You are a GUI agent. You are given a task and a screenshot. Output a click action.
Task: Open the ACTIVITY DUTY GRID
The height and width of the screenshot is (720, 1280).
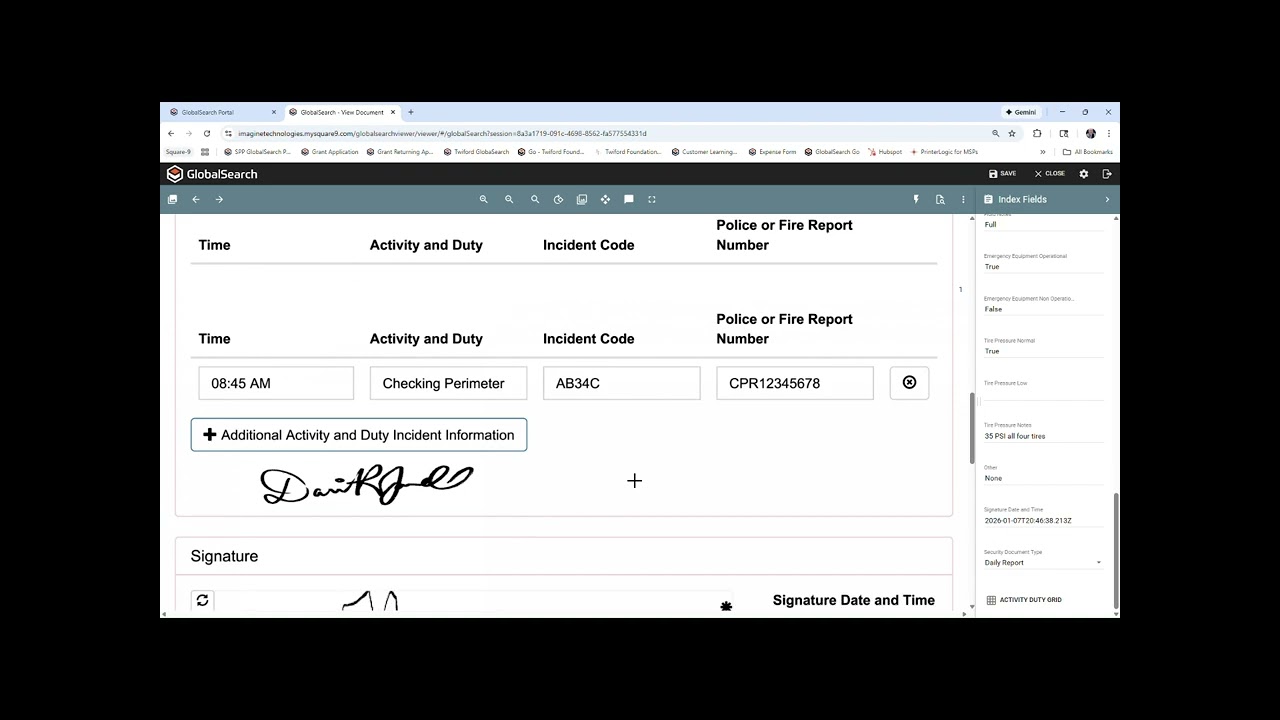pyautogui.click(x=1024, y=600)
